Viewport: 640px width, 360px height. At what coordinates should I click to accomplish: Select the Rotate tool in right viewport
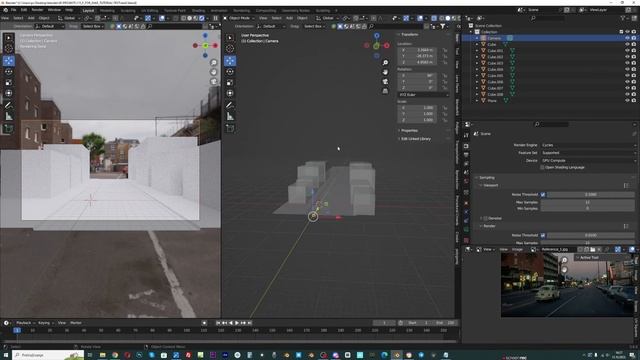(x=230, y=71)
